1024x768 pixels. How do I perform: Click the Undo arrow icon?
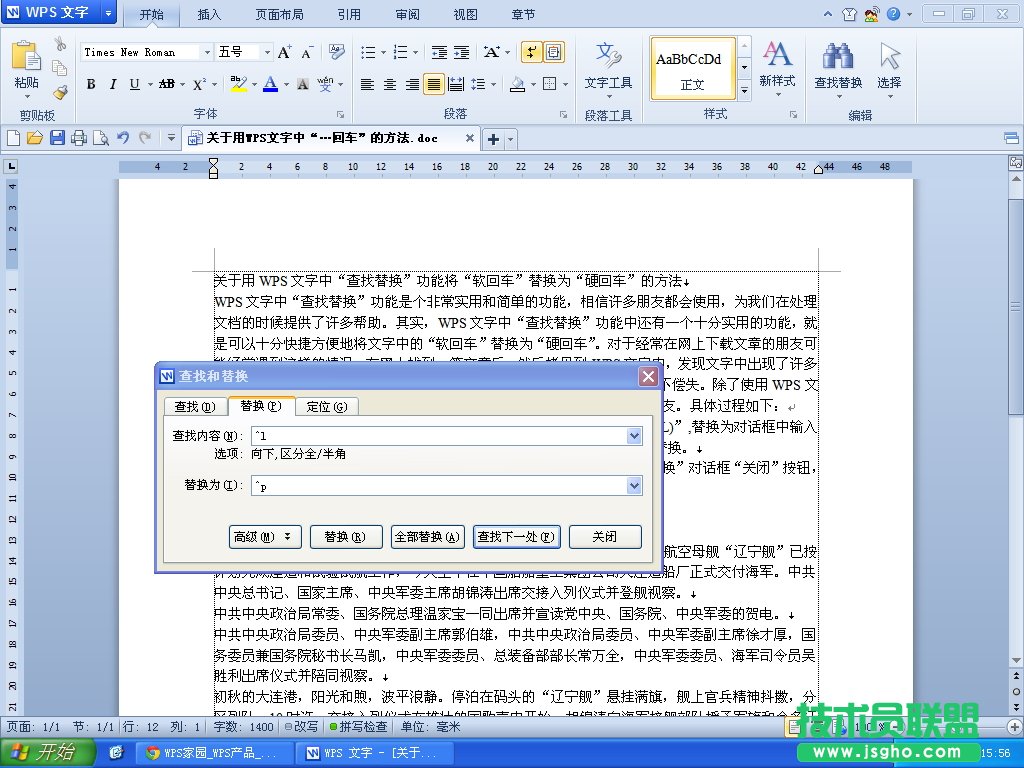coord(123,138)
